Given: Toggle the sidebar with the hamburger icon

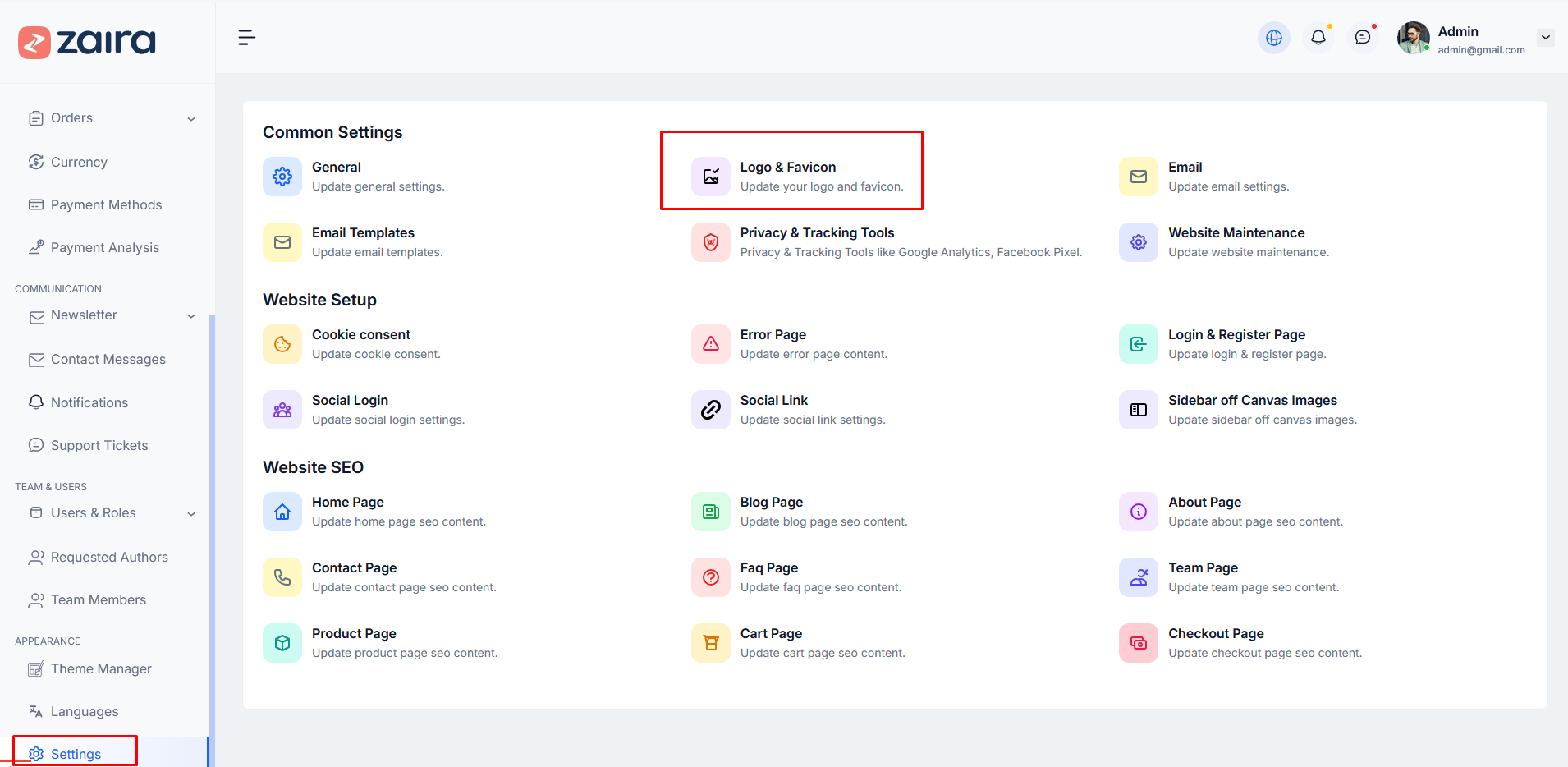Looking at the screenshot, I should (x=246, y=37).
